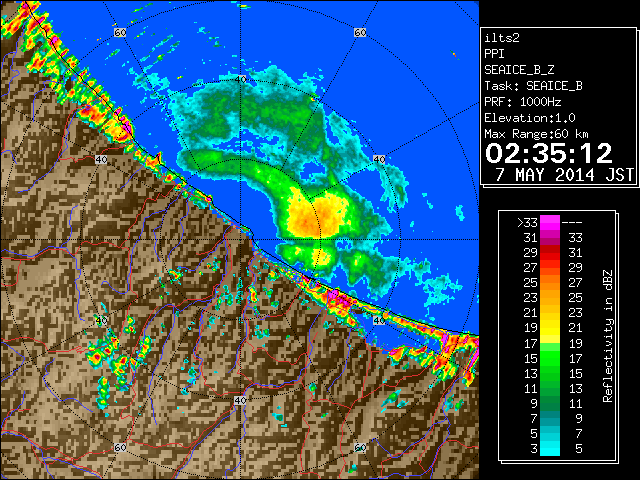Viewport: 640px width, 480px height.
Task: Select the radar origin where crosshair lines meet
Action: coord(240,240)
